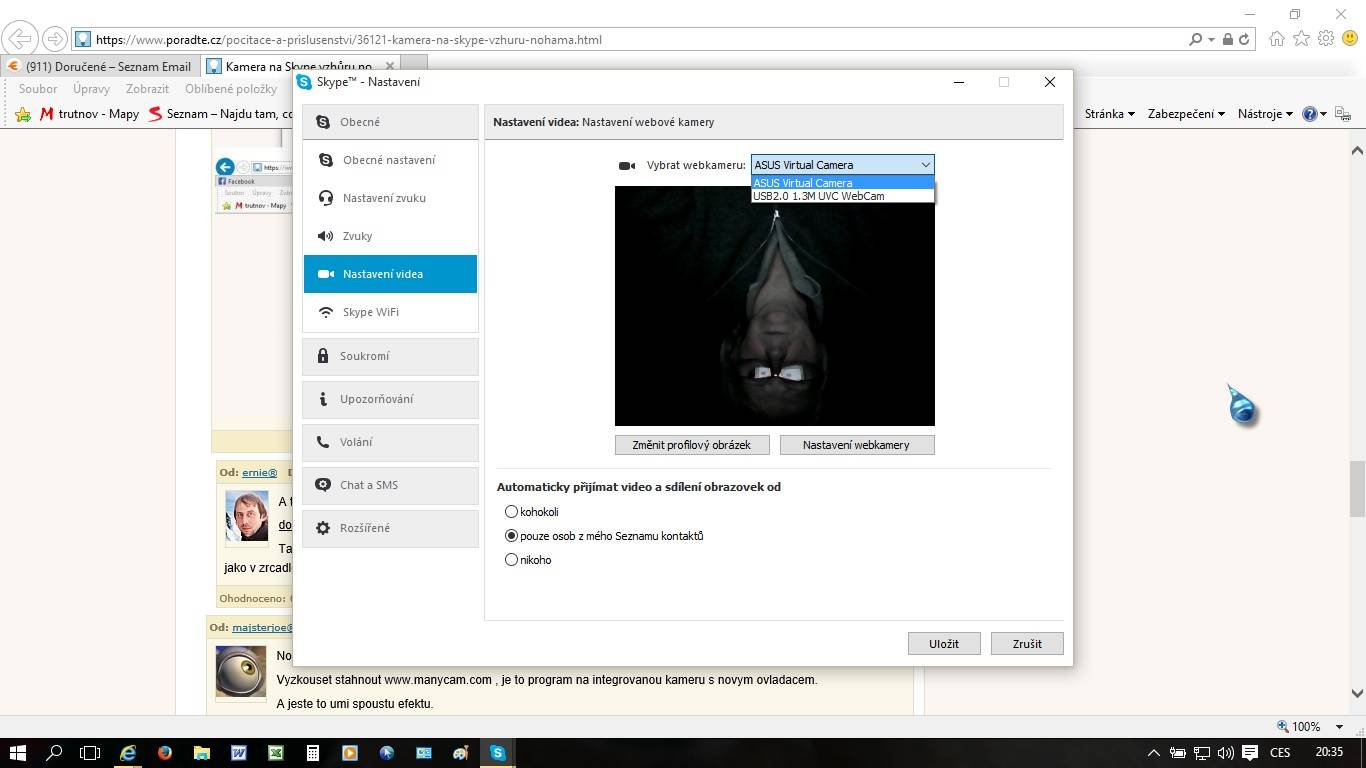The height and width of the screenshot is (768, 1366).
Task: Open the Nastavení zvuku settings page
Action: [390, 198]
